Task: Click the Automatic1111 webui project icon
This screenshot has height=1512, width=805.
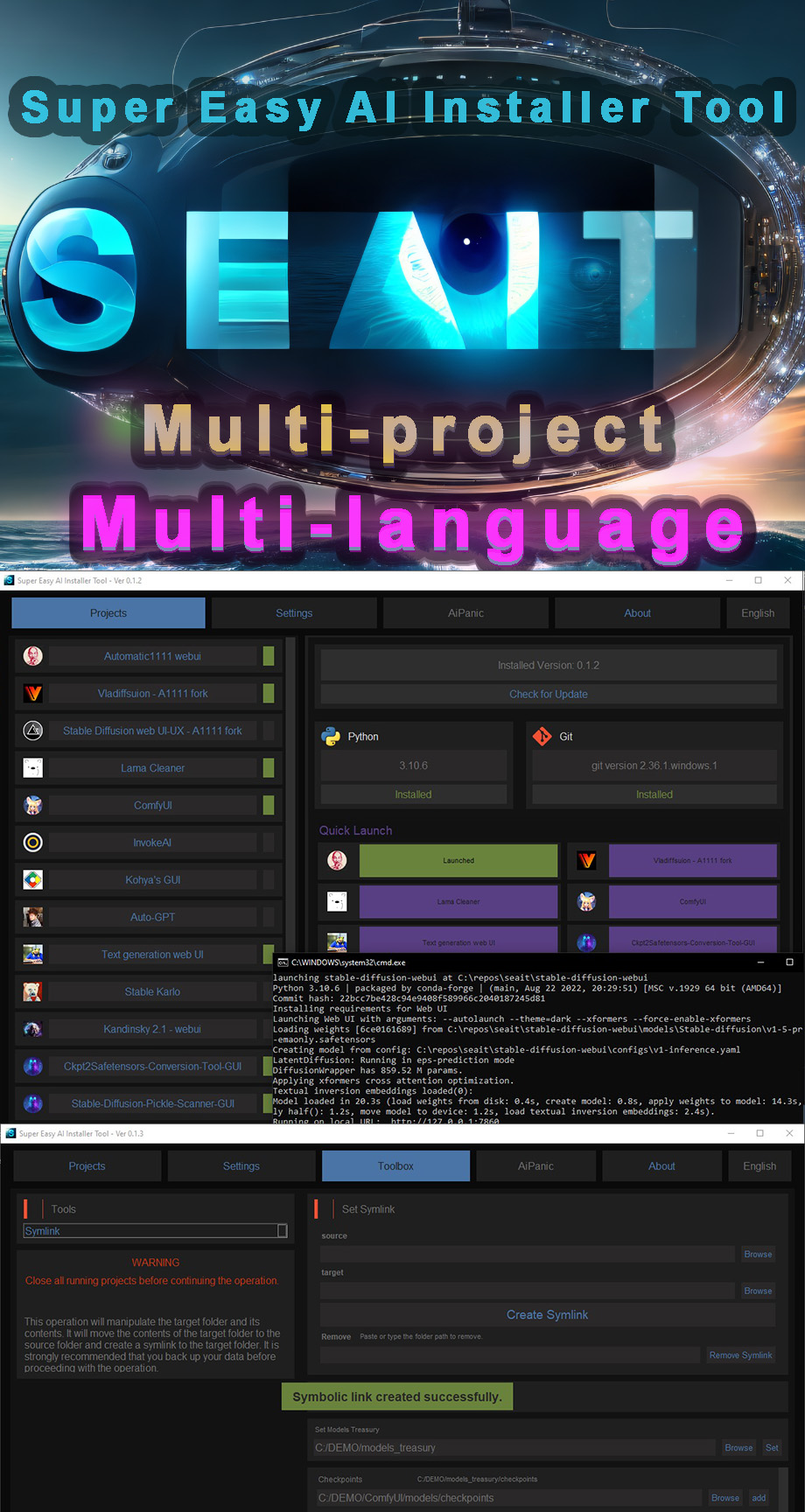Action: [x=33, y=656]
